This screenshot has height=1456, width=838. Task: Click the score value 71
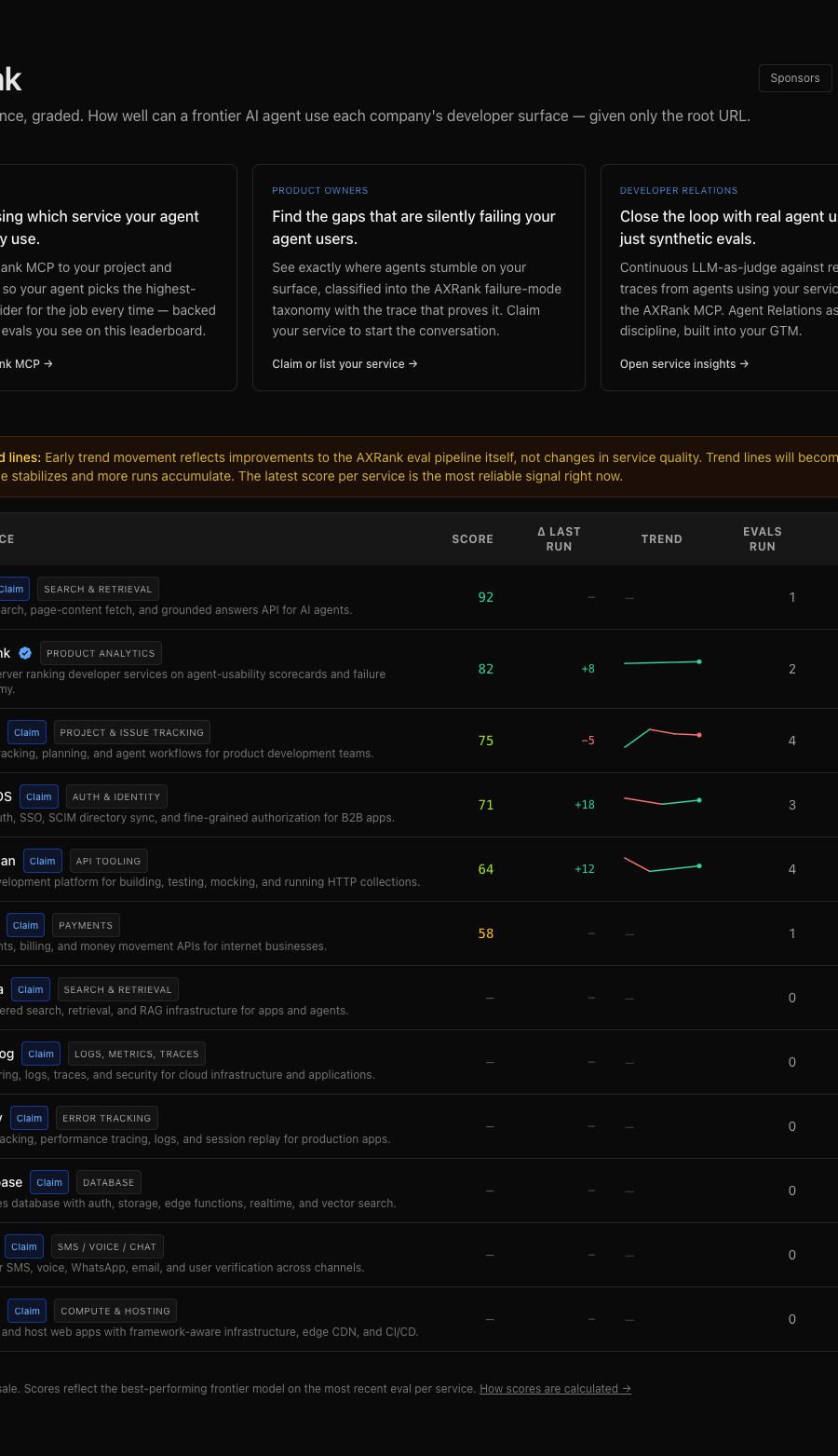tap(486, 805)
